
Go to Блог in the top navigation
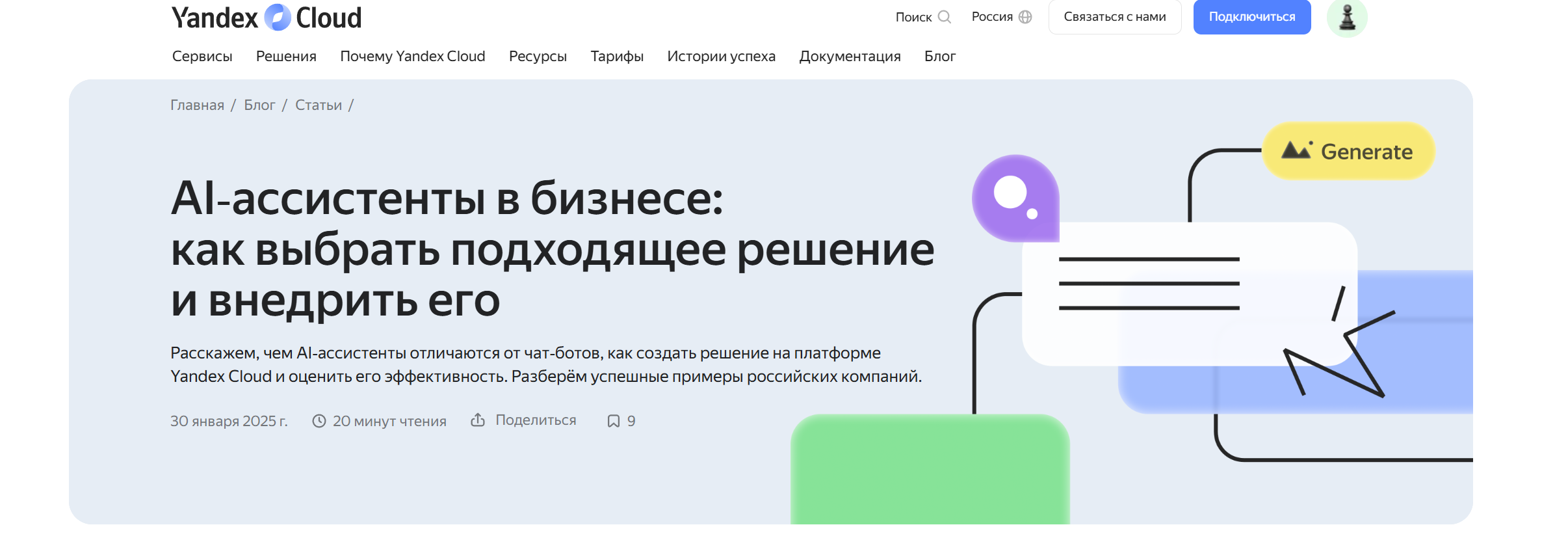coord(940,57)
